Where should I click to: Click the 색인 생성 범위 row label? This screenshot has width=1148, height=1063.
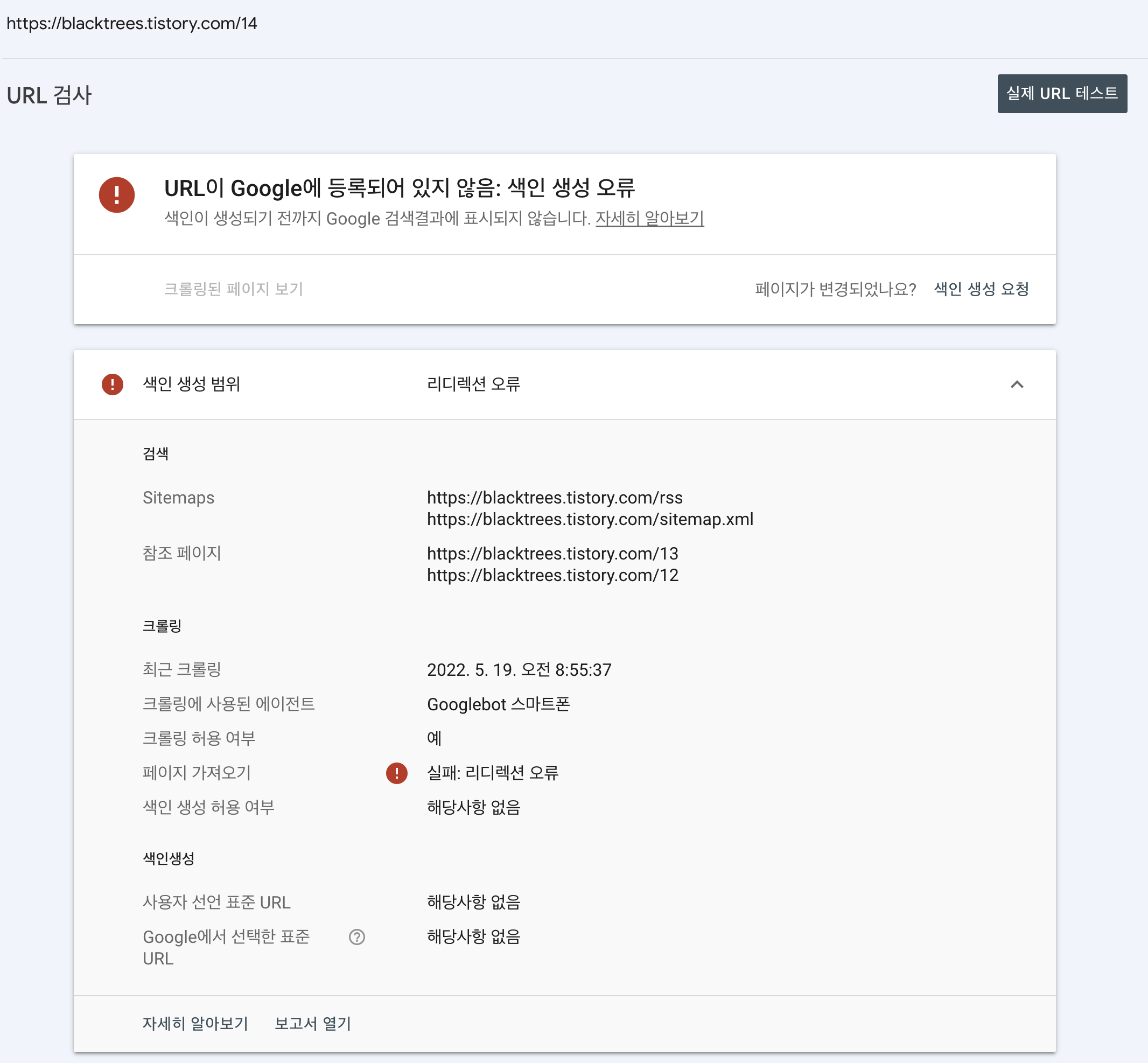[x=192, y=384]
